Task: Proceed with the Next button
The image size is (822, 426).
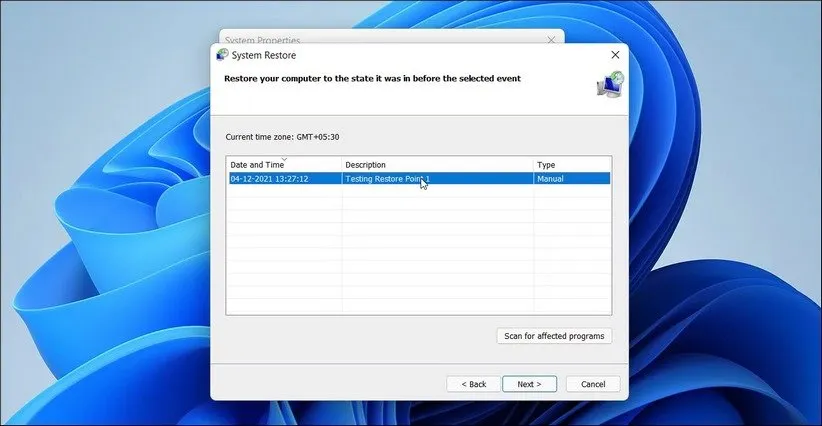Action: tap(529, 384)
